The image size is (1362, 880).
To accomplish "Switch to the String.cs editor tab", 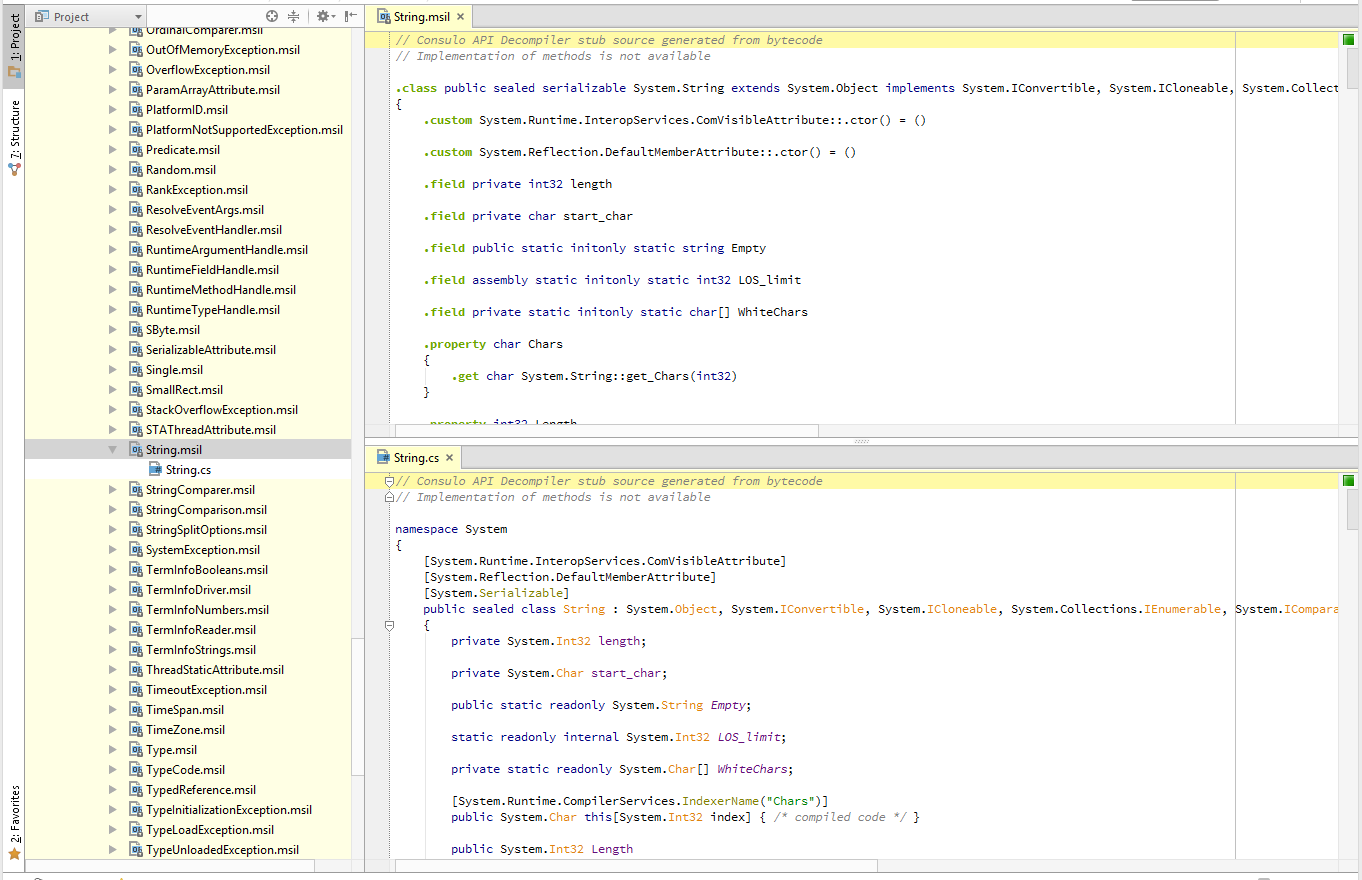I will point(416,458).
